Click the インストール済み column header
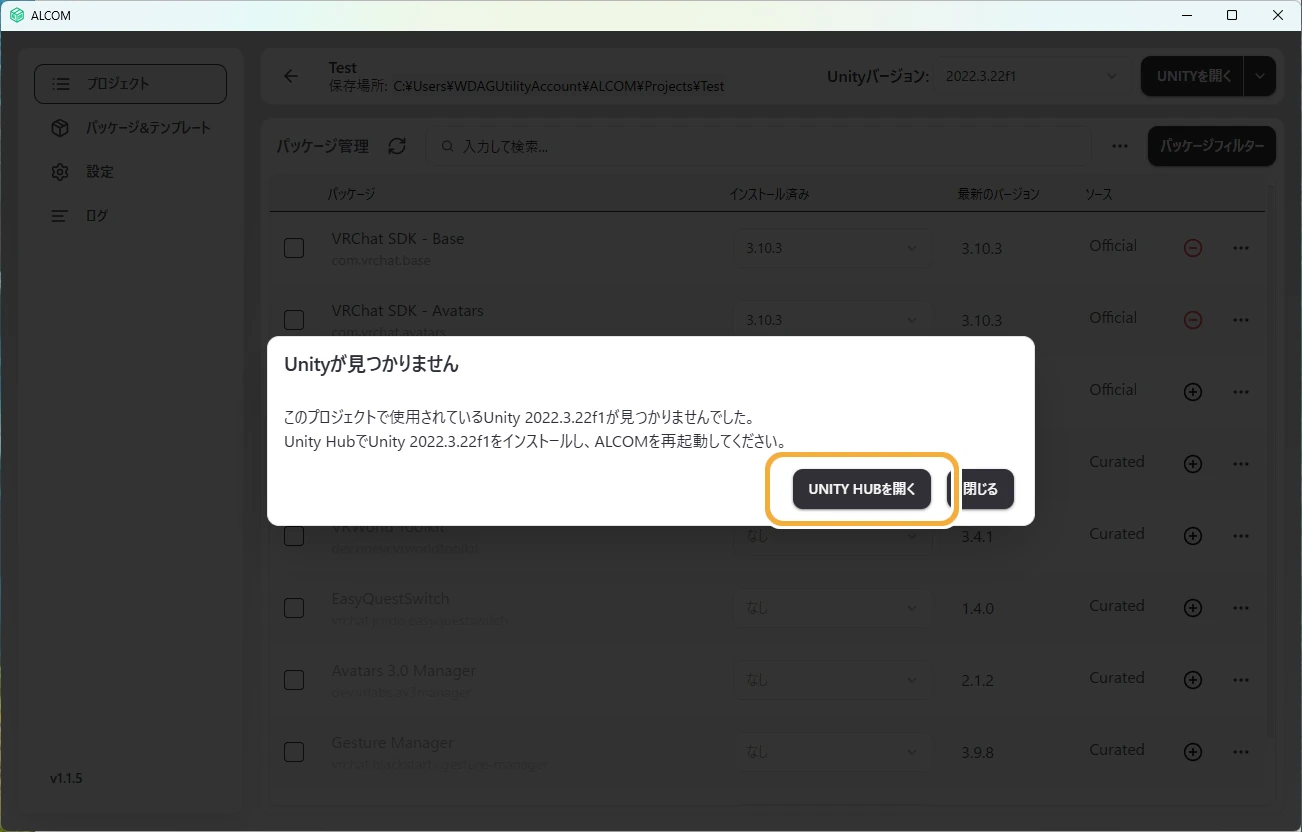 (769, 194)
